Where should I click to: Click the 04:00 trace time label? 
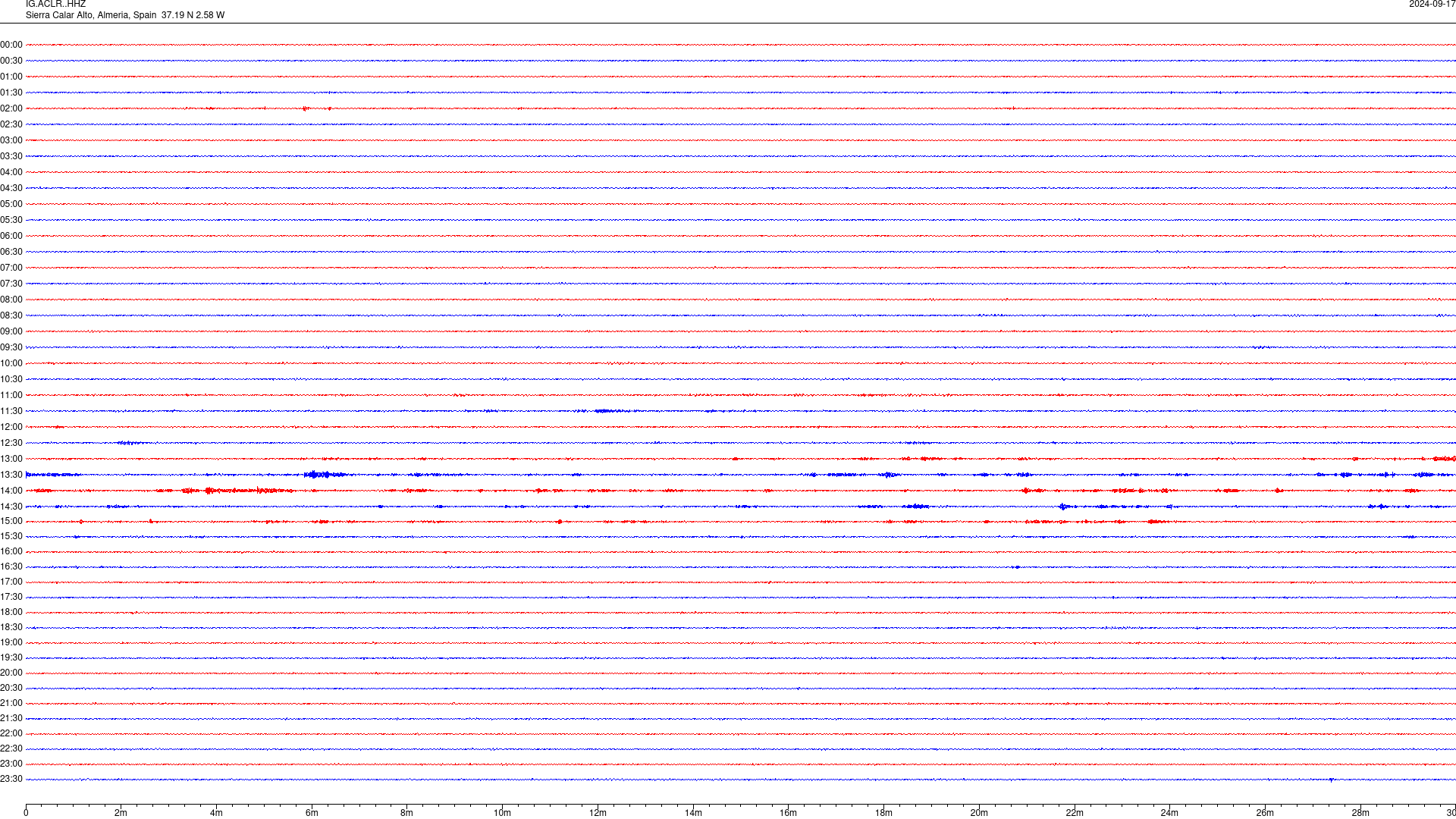coord(11,172)
